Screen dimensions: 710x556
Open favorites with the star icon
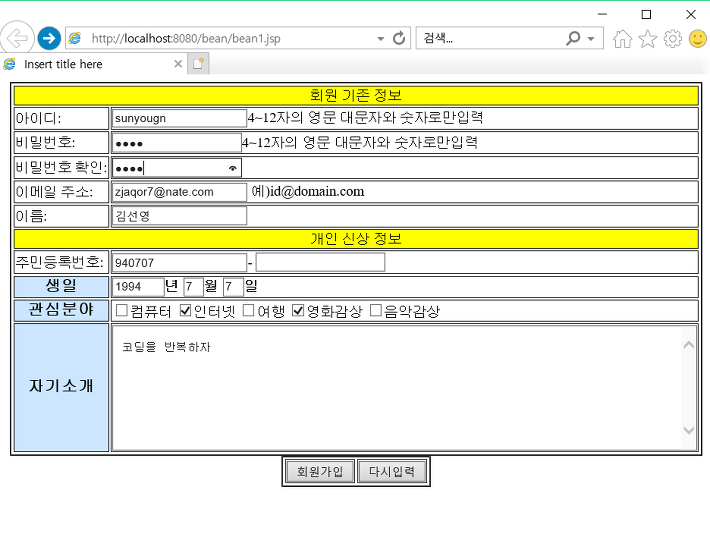pos(648,38)
